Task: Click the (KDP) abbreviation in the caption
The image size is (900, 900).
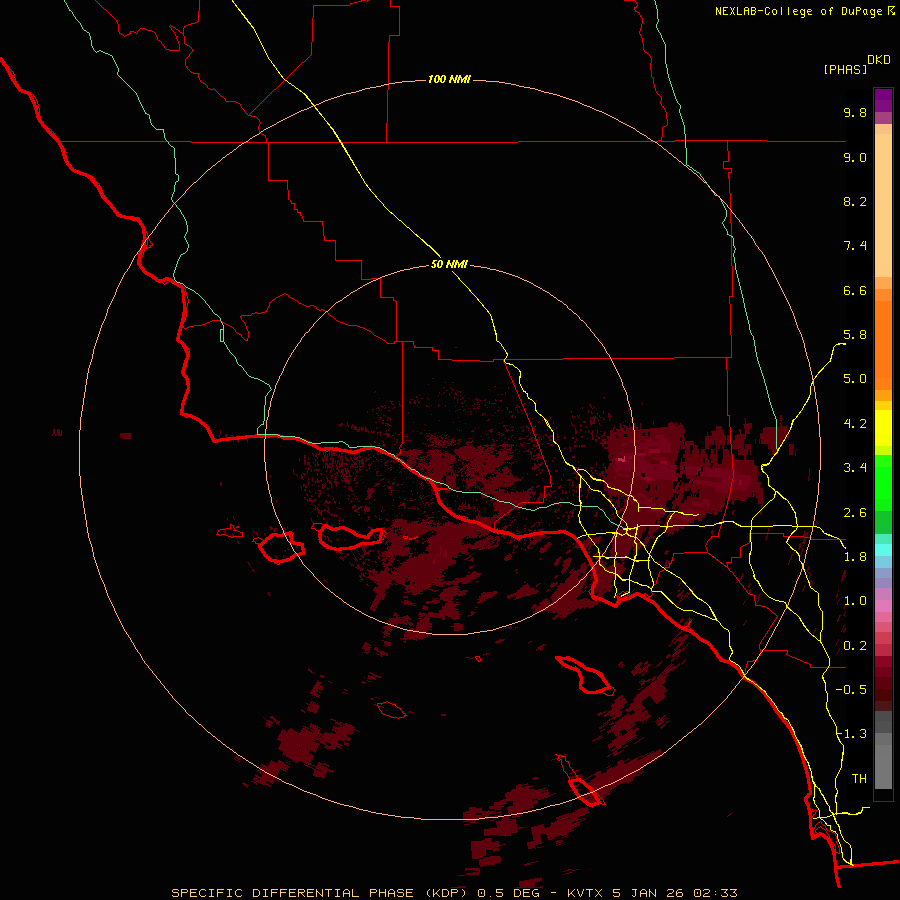Action: point(448,893)
